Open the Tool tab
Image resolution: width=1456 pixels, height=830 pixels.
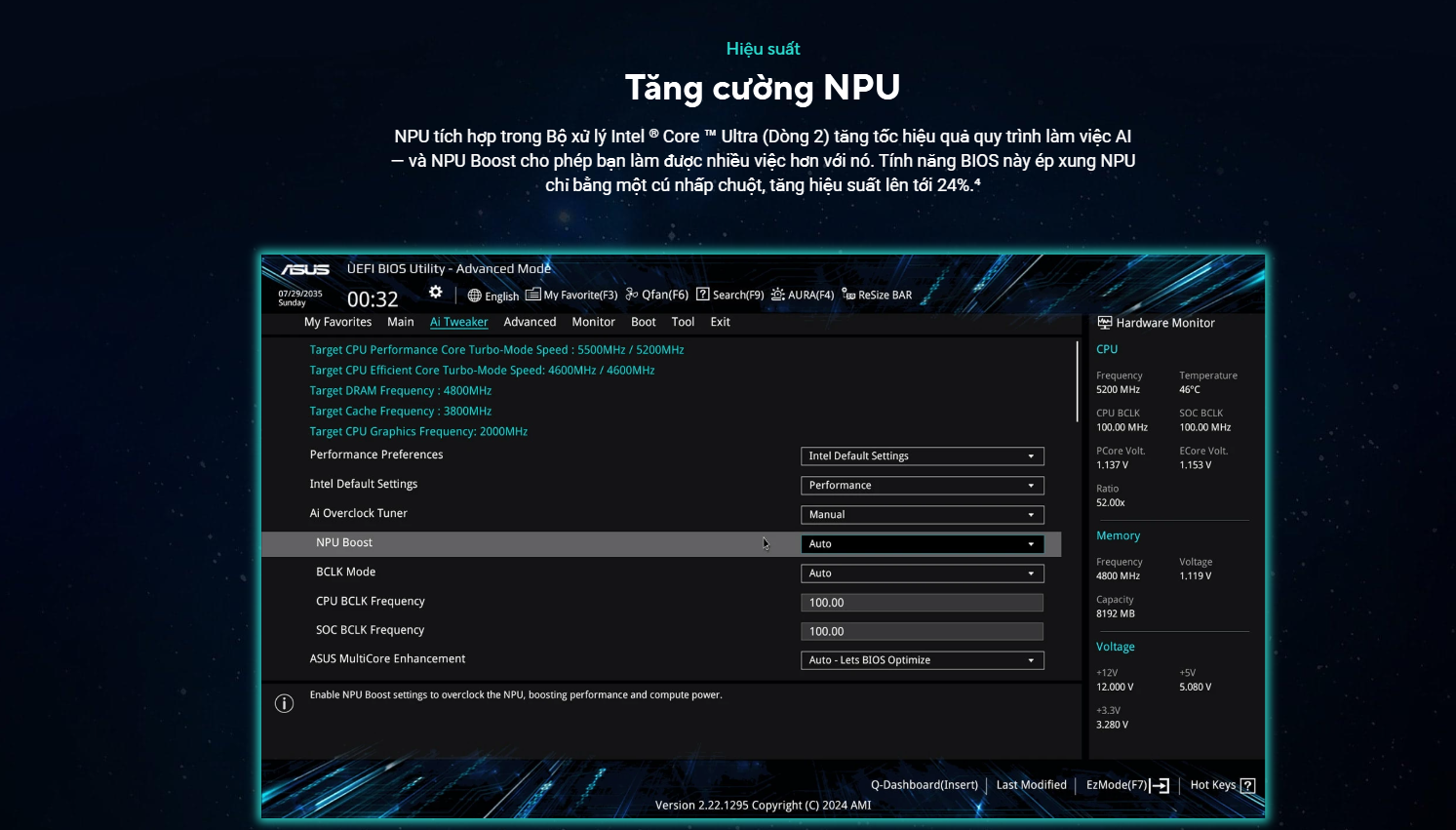(683, 322)
